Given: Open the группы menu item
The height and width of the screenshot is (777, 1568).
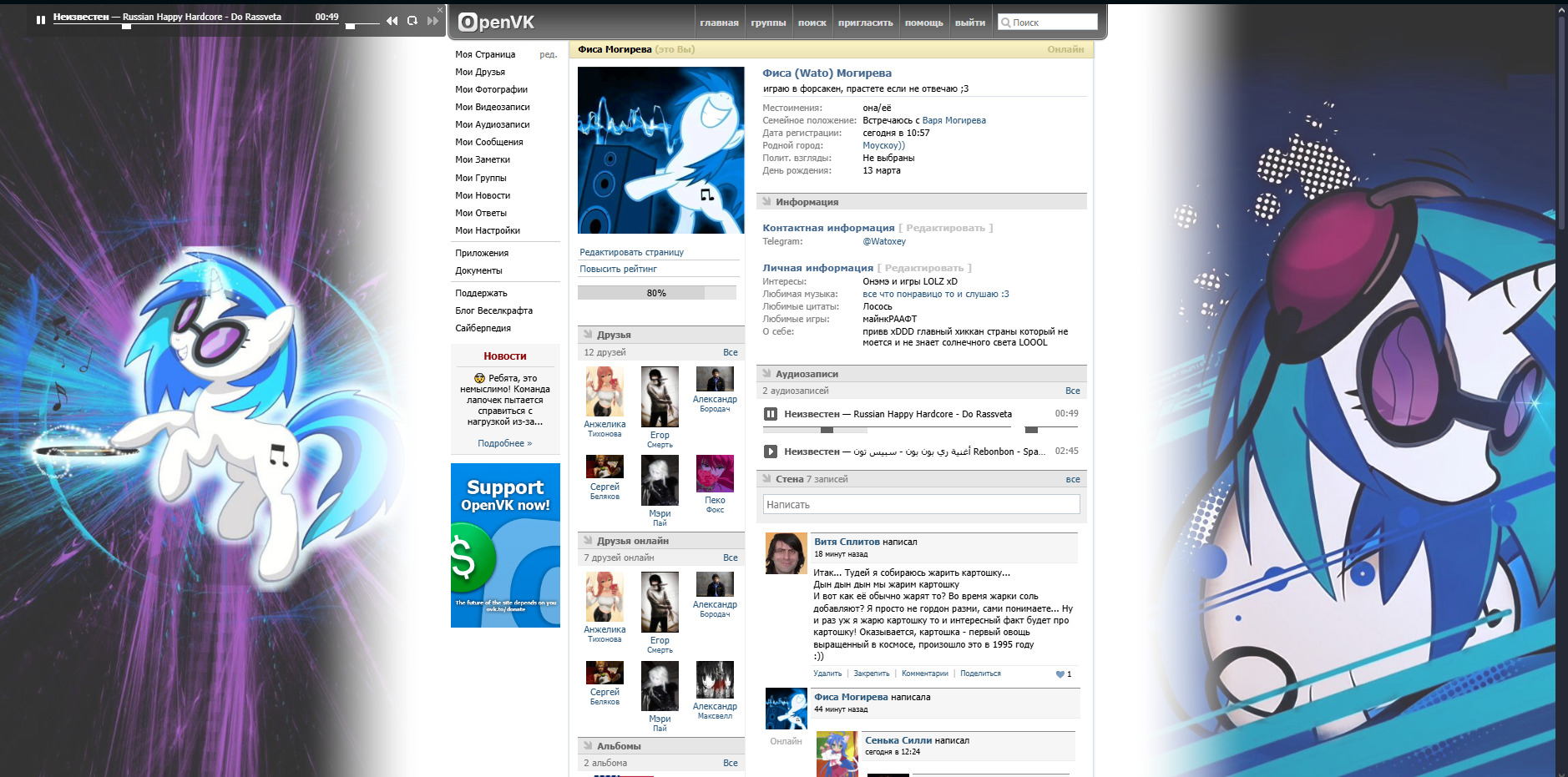Looking at the screenshot, I should pyautogui.click(x=768, y=23).
